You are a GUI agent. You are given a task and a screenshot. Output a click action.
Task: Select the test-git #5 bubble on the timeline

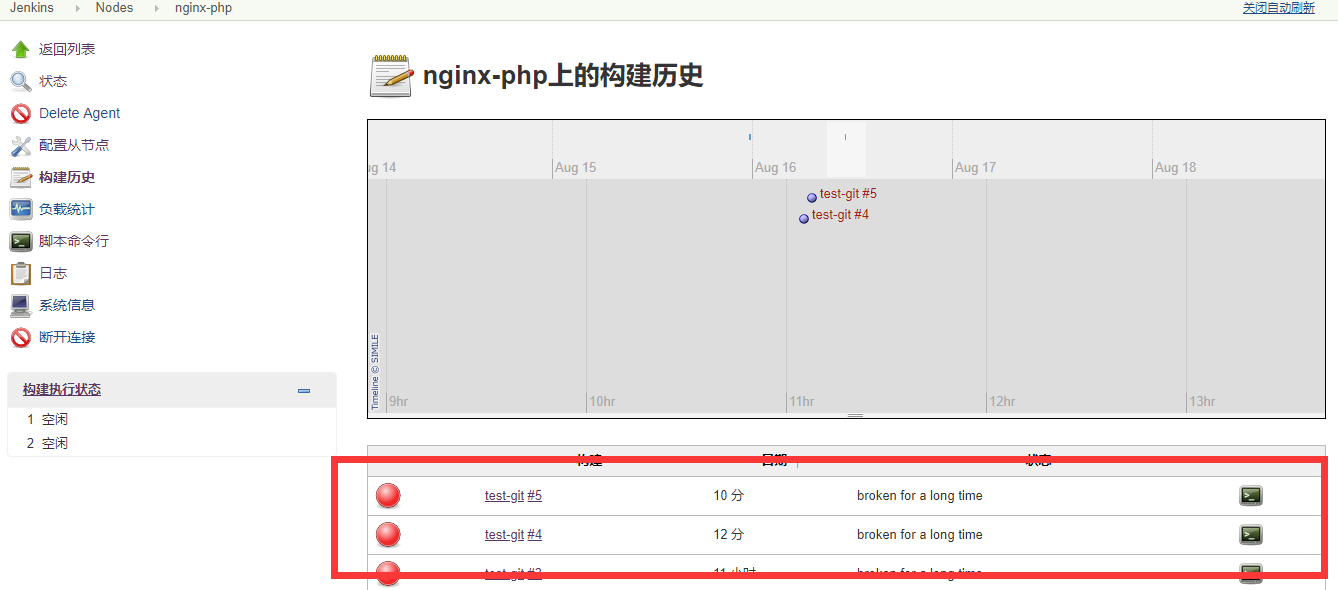click(811, 196)
